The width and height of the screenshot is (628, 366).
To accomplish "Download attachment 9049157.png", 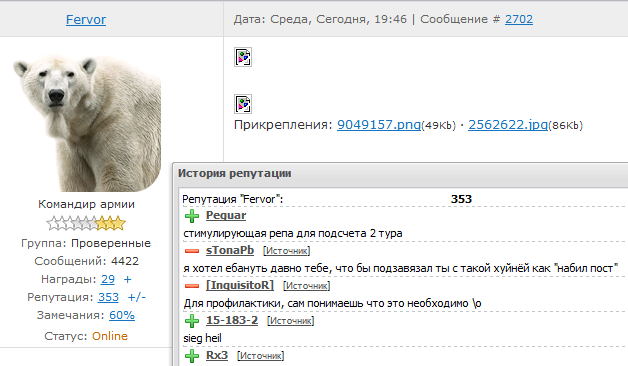I will point(379,125).
